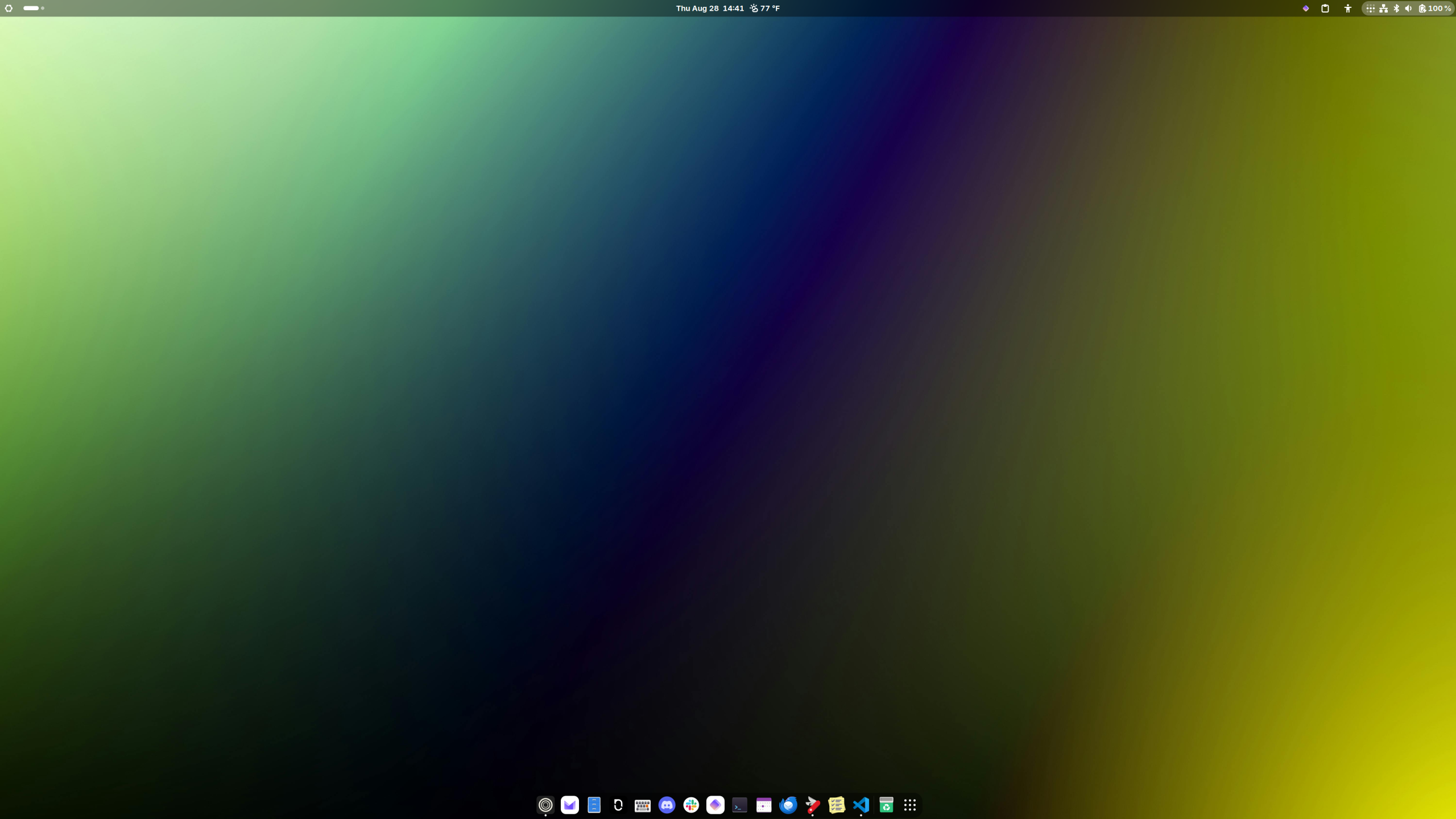The height and width of the screenshot is (819, 1456).
Task: Open the clipboard indicator menu
Action: pyautogui.click(x=1325, y=8)
